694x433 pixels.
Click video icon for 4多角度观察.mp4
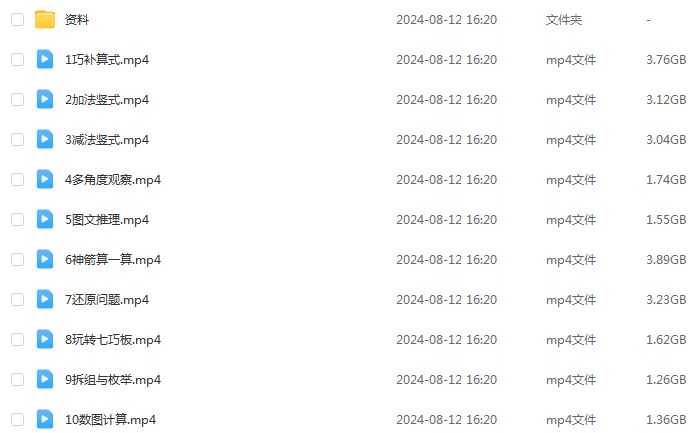(45, 179)
